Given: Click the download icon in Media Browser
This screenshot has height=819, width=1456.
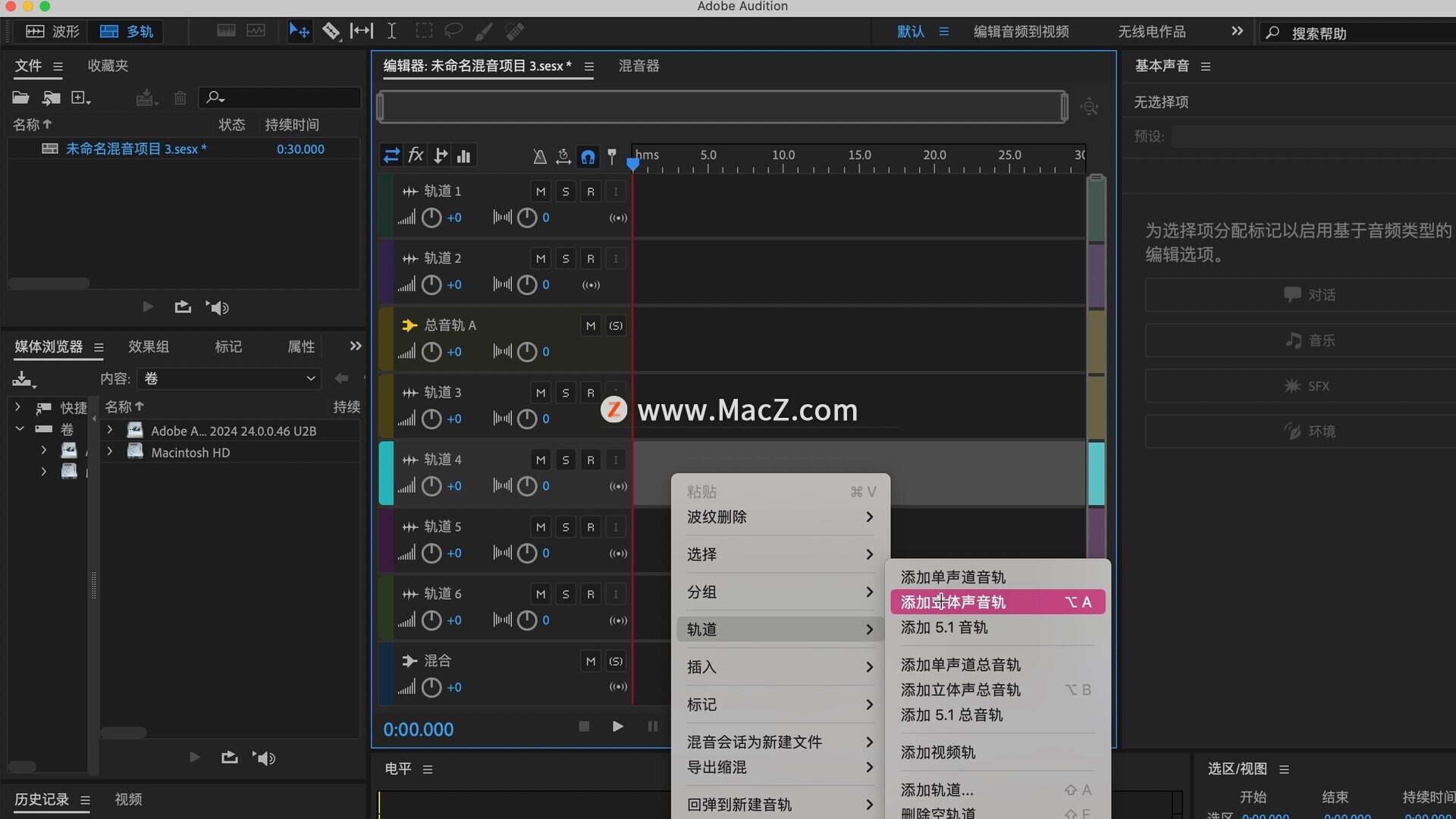Looking at the screenshot, I should pyautogui.click(x=24, y=379).
